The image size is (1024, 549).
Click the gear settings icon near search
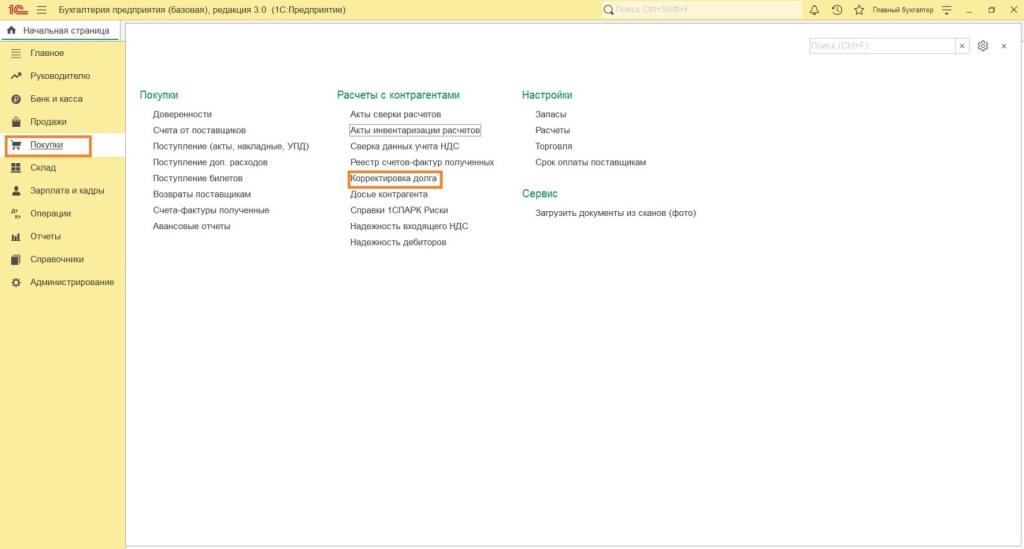(983, 46)
